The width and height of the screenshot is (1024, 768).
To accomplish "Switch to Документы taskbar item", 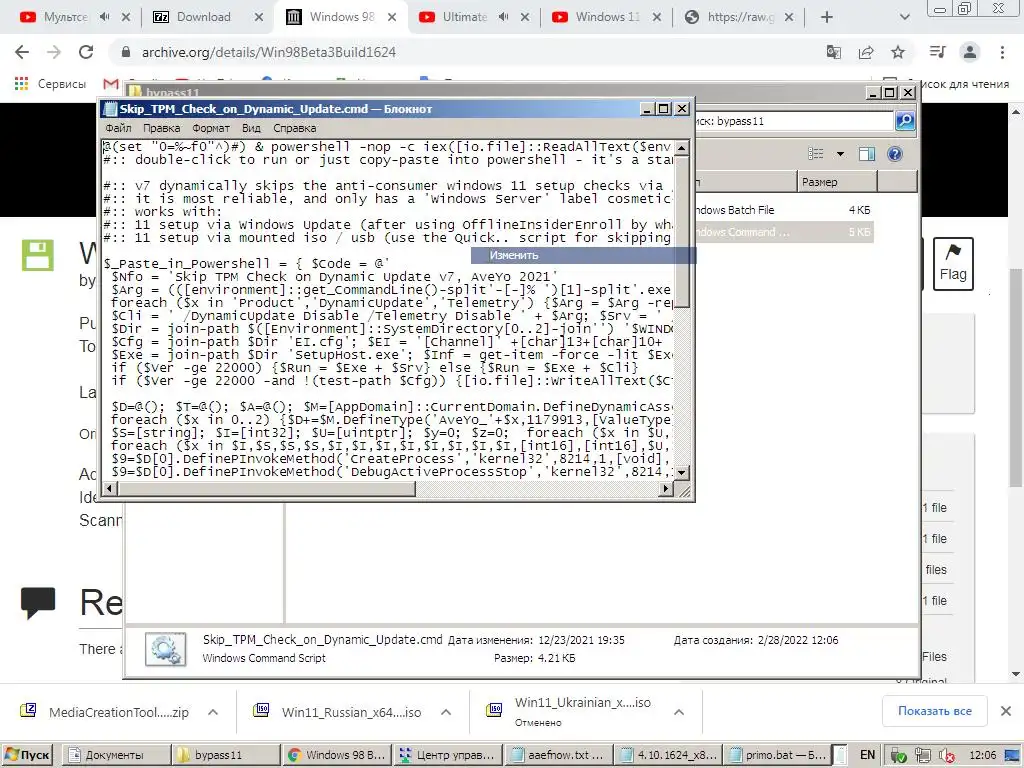I will tap(116, 755).
